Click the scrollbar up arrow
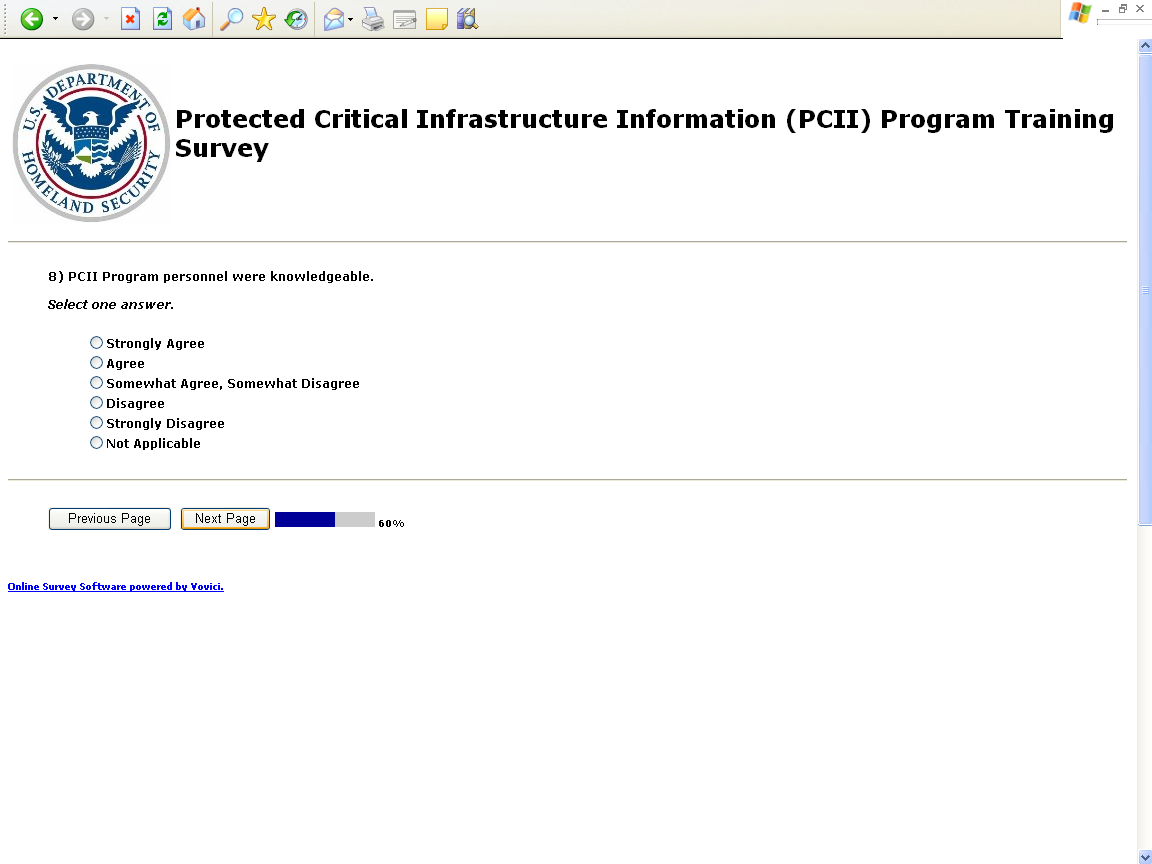Screen dimensions: 1152x864 [1145, 46]
